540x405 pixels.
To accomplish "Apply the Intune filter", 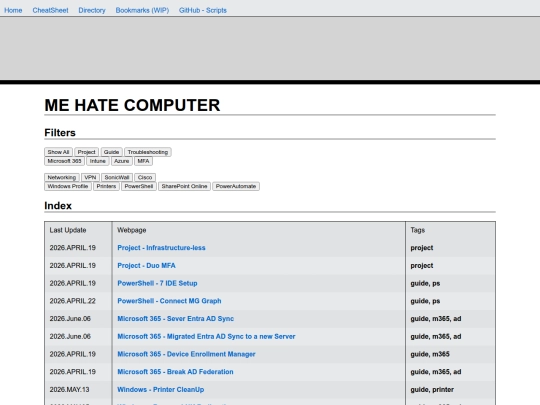I will click(x=97, y=161).
